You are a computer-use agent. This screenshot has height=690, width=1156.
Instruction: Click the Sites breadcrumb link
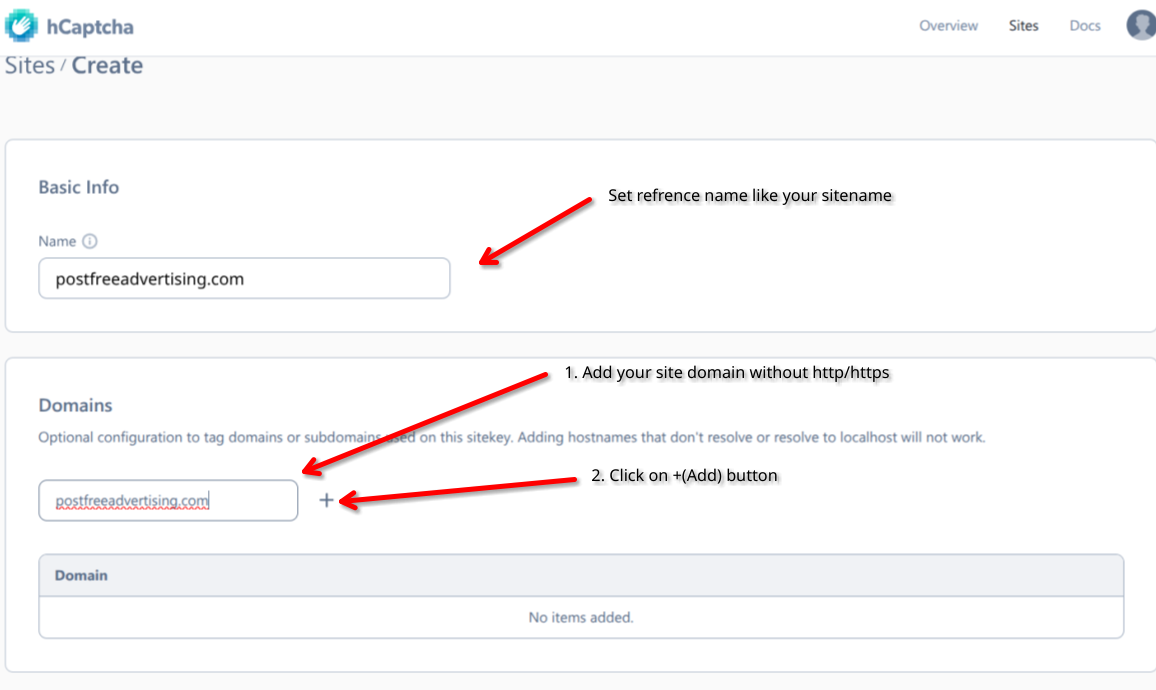[29, 65]
